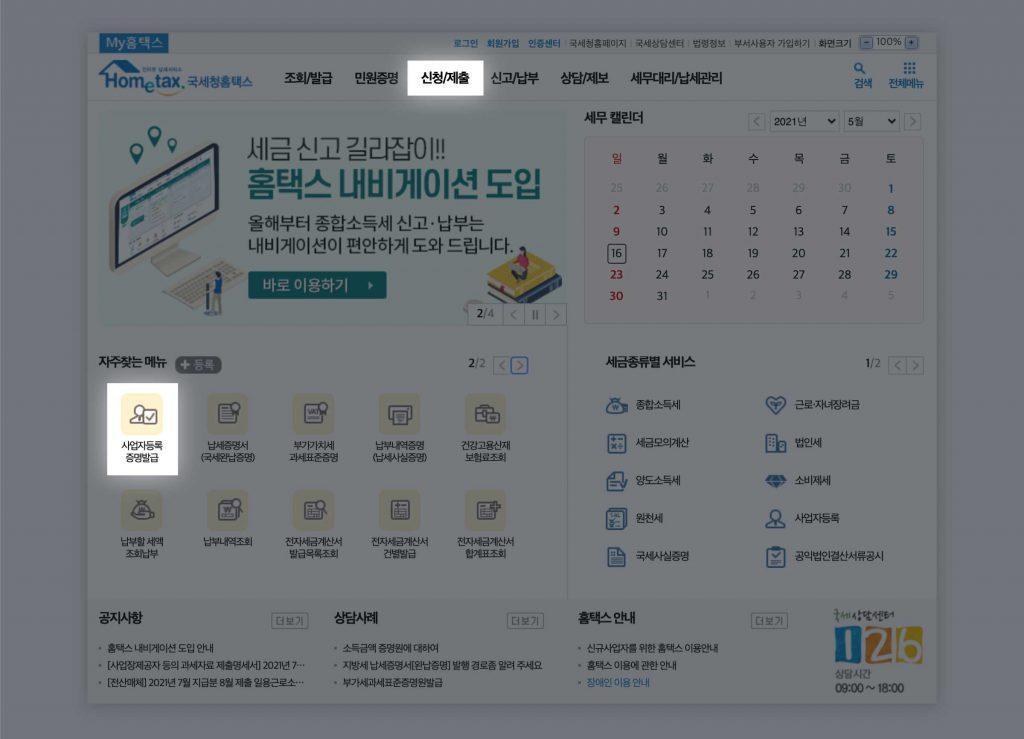Show previous page of 세금종류별 서비스
This screenshot has width=1024, height=739.
(x=898, y=365)
